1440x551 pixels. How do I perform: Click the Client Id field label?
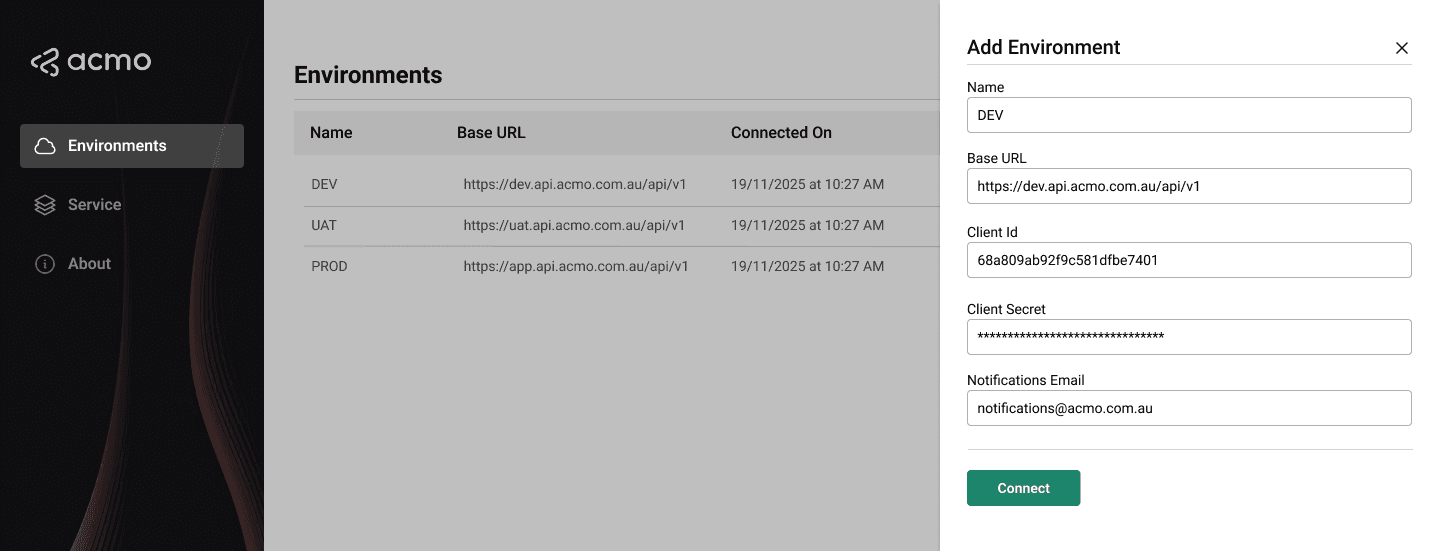click(992, 232)
